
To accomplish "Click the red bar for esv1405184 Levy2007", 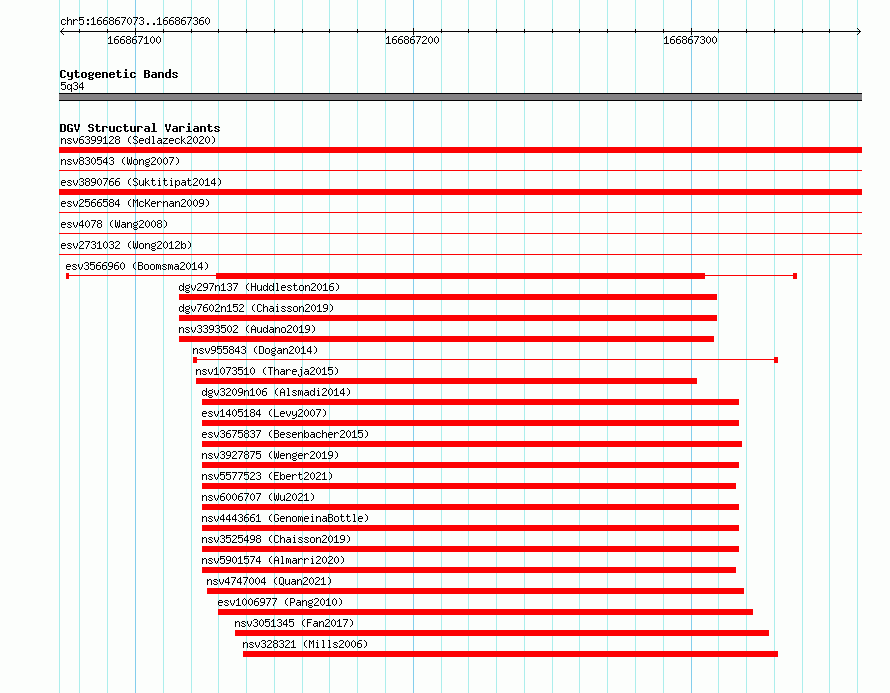I will pos(471,423).
